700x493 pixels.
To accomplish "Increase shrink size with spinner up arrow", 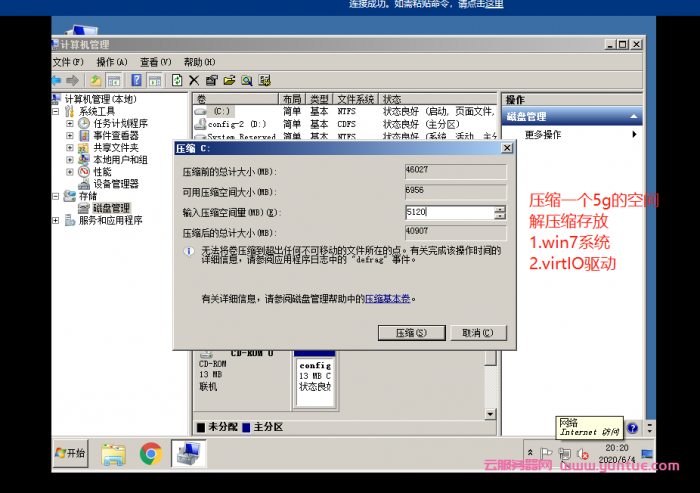I will (x=499, y=209).
